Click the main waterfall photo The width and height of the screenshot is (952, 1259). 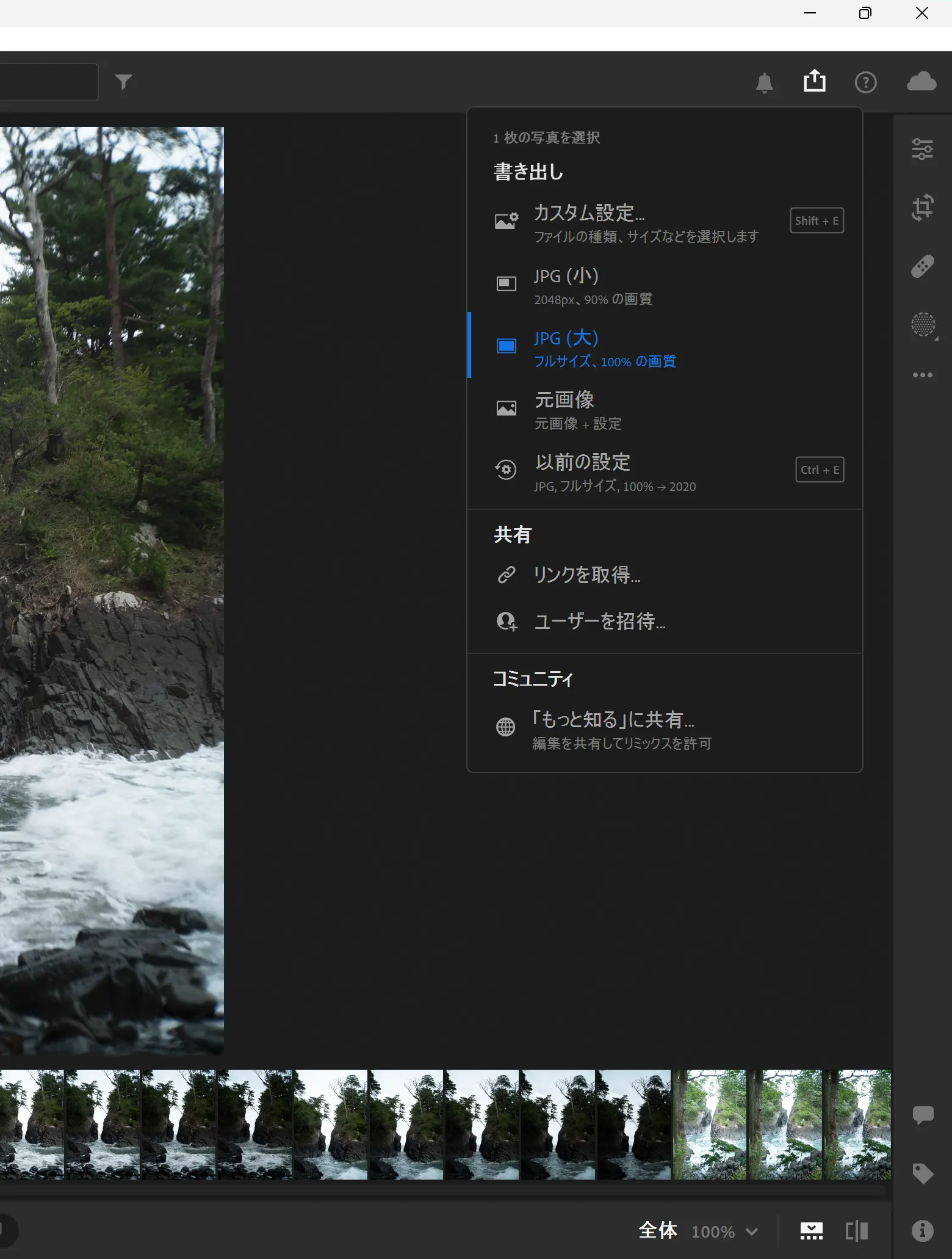click(112, 590)
